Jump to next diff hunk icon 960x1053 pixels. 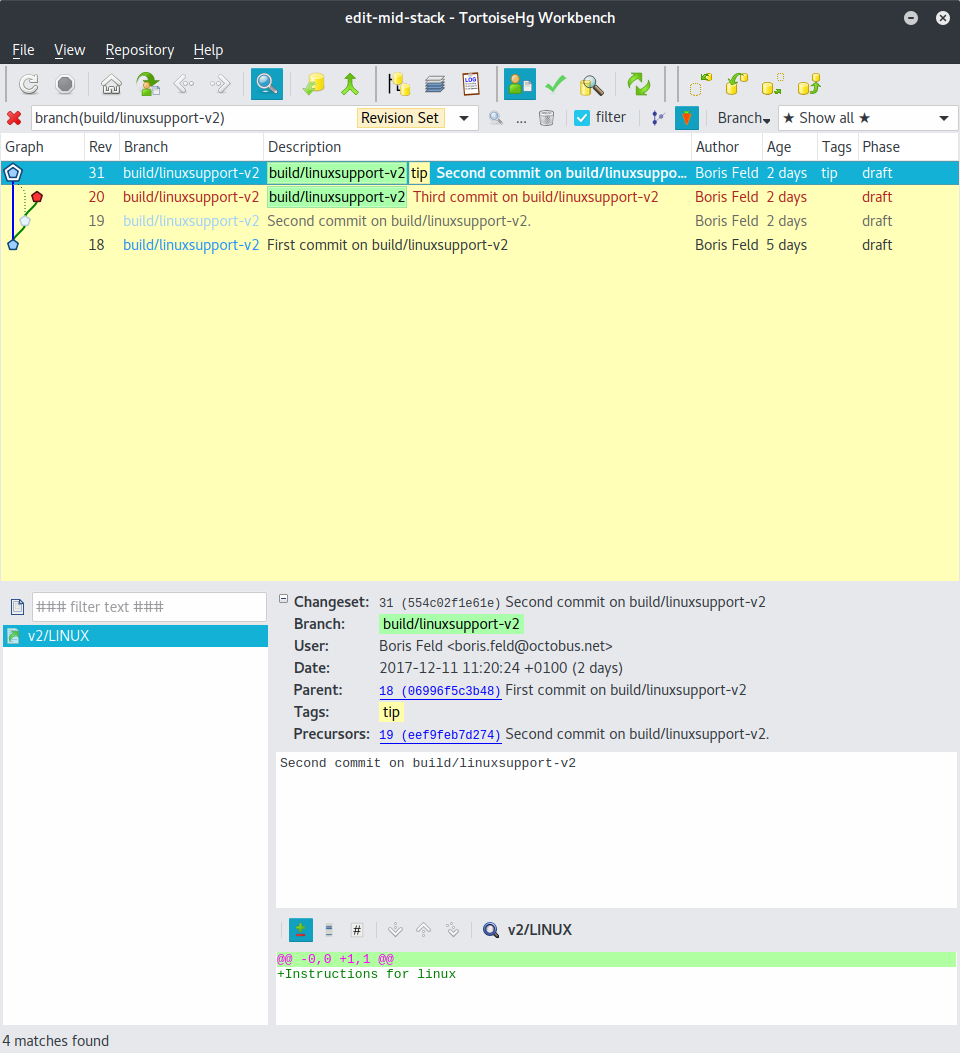click(x=395, y=930)
